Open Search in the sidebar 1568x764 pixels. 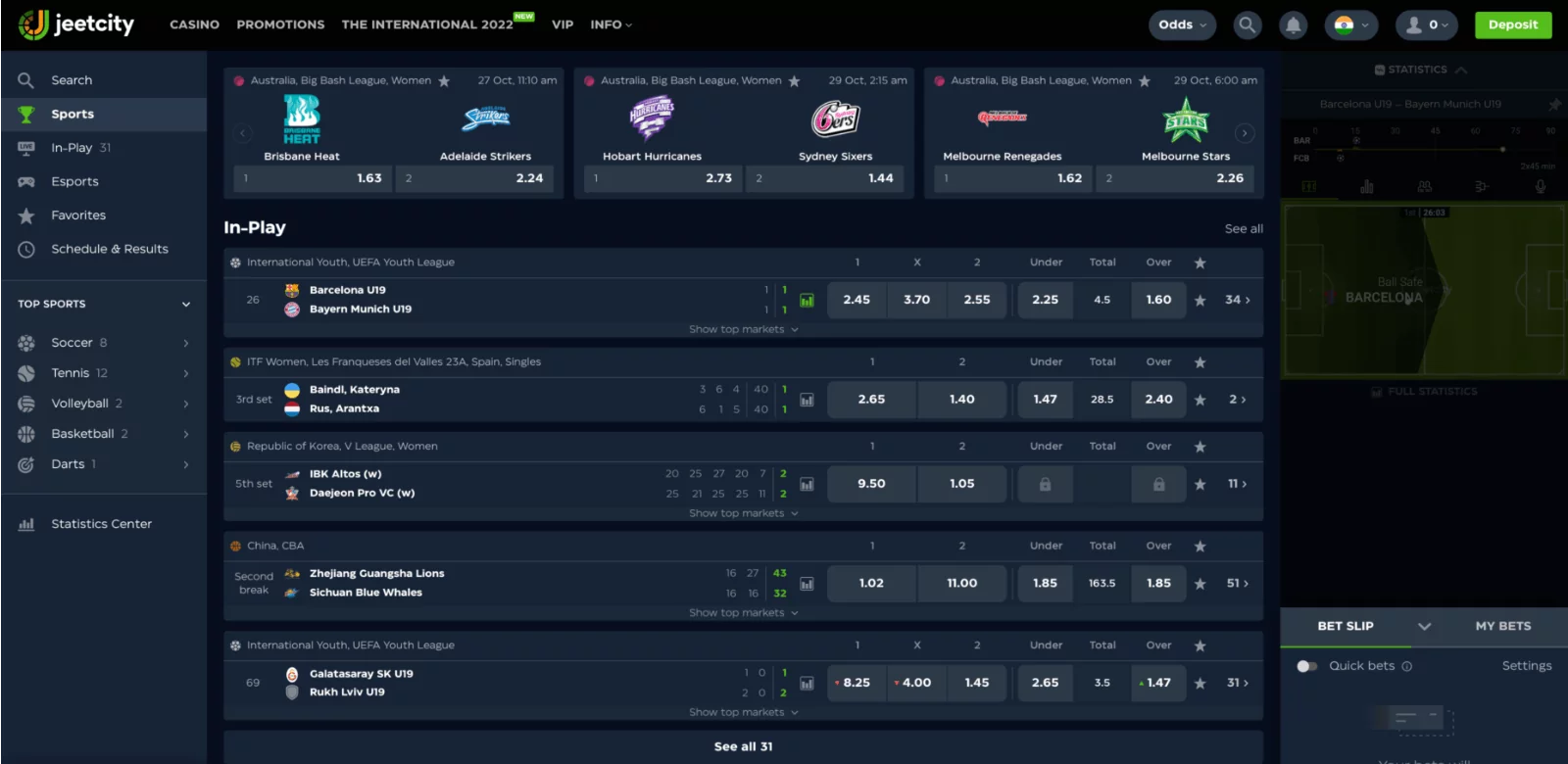click(x=104, y=80)
